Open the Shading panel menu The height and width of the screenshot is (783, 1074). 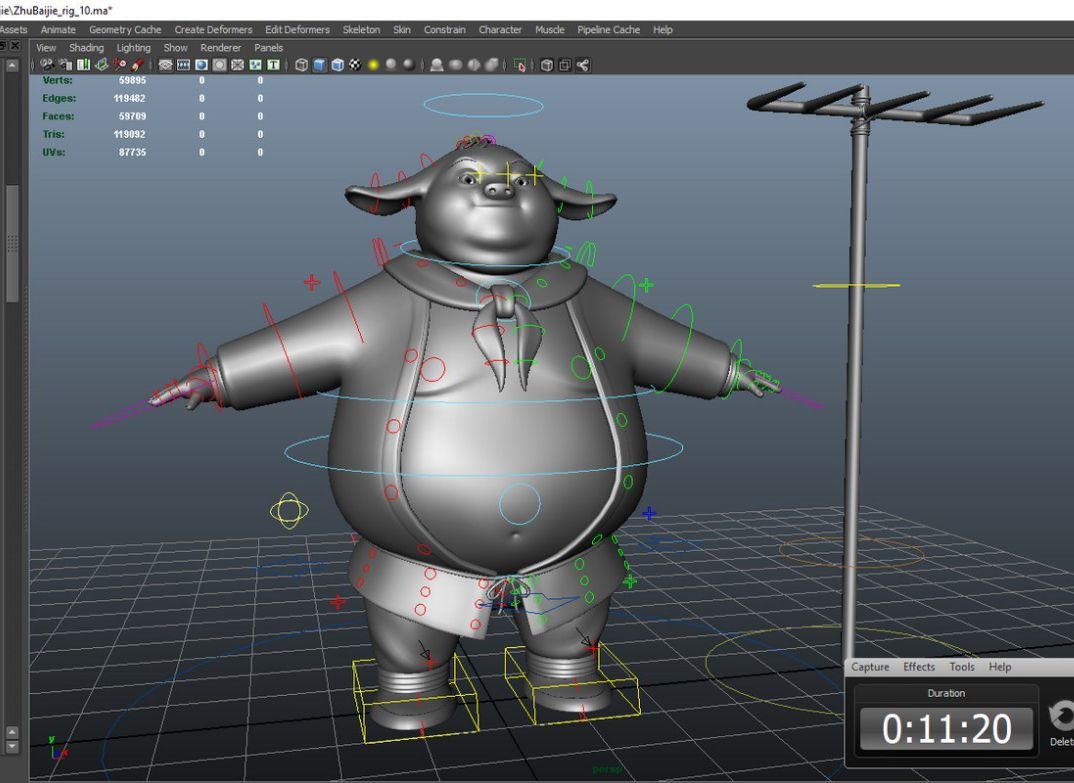coord(86,48)
